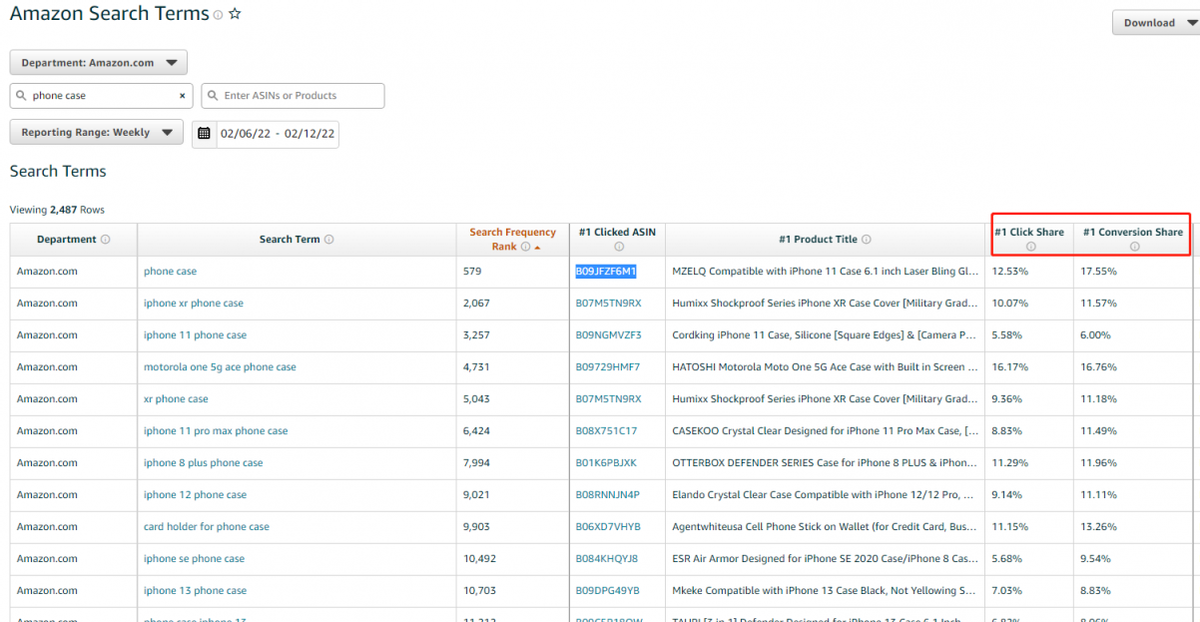Click the calendar icon for the date range
Screen dimensions: 1200x622
click(204, 133)
